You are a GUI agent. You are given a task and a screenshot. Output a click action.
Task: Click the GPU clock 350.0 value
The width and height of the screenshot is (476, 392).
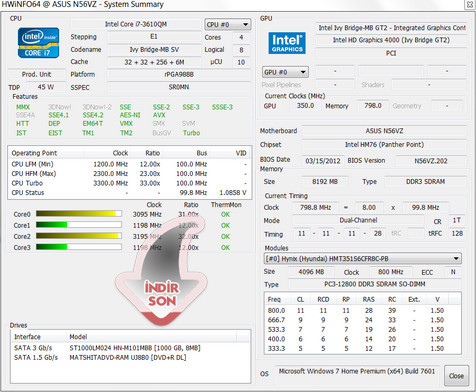click(305, 106)
